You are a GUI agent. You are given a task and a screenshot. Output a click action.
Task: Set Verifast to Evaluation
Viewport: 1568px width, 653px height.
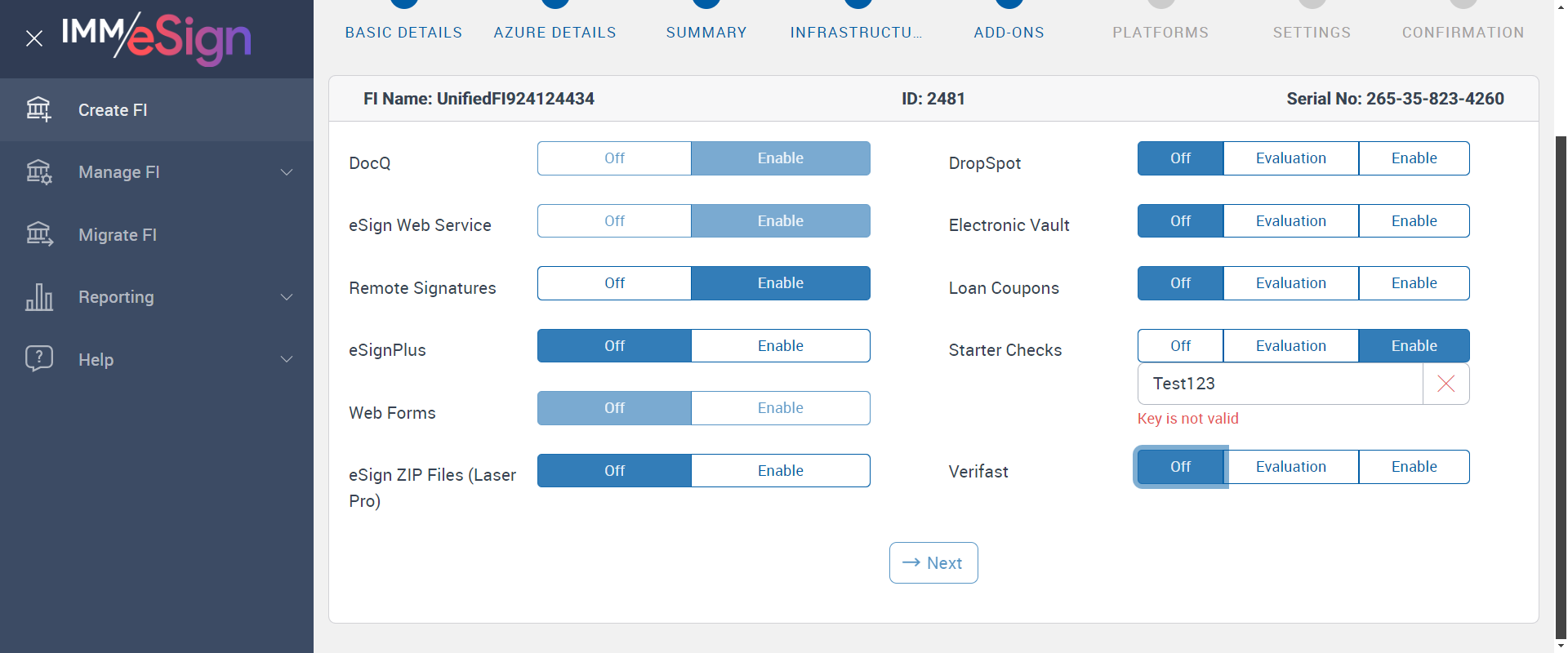[1291, 467]
